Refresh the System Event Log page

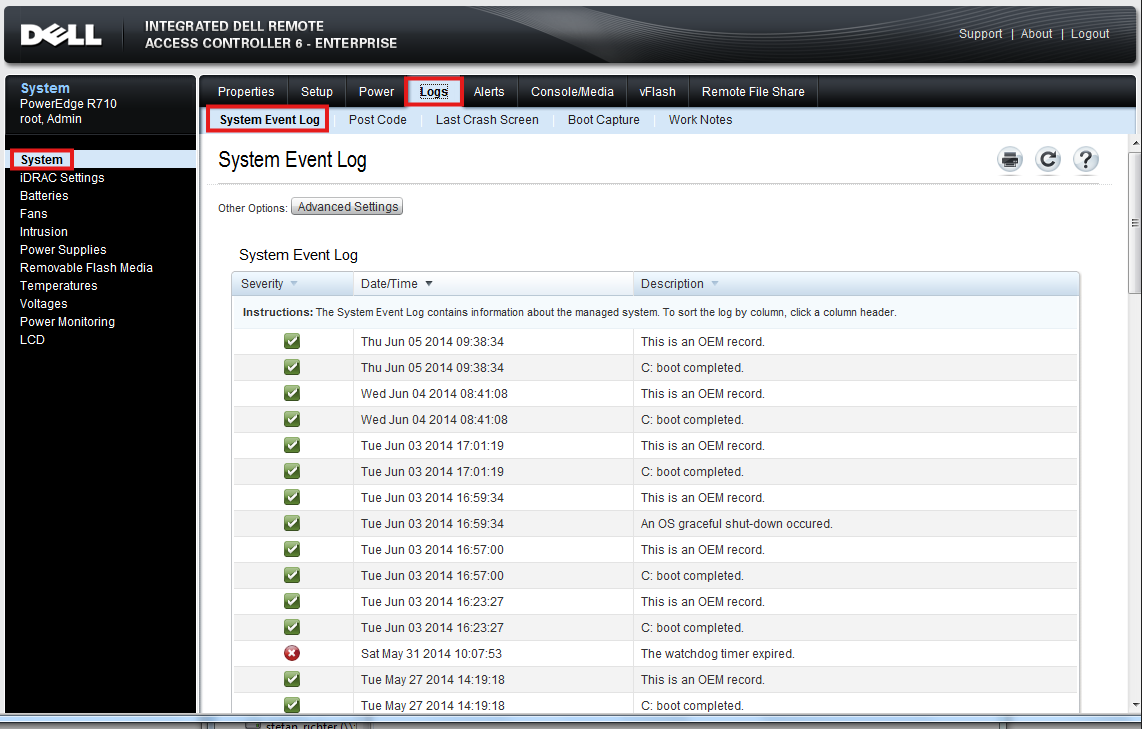click(1047, 160)
